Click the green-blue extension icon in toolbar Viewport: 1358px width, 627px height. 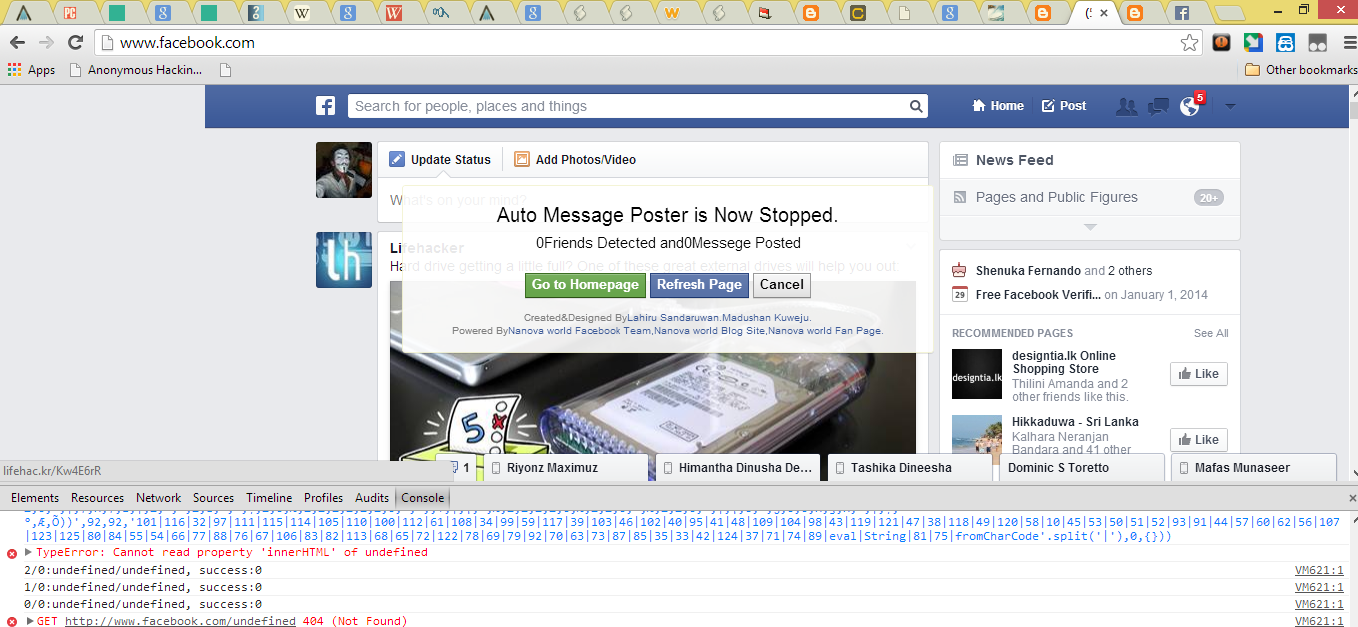pos(1253,42)
